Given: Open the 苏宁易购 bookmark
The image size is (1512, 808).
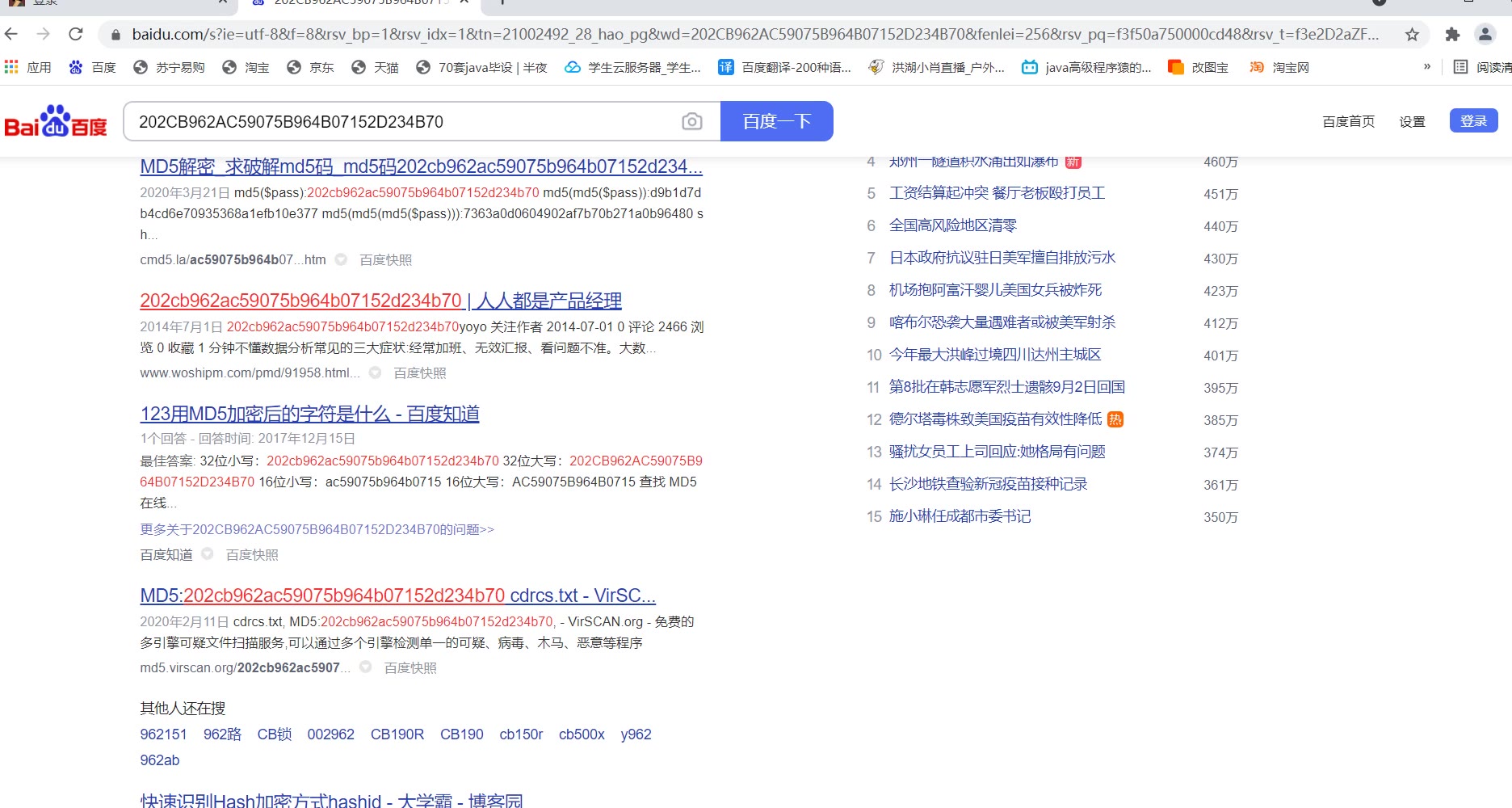Looking at the screenshot, I should click(x=169, y=67).
